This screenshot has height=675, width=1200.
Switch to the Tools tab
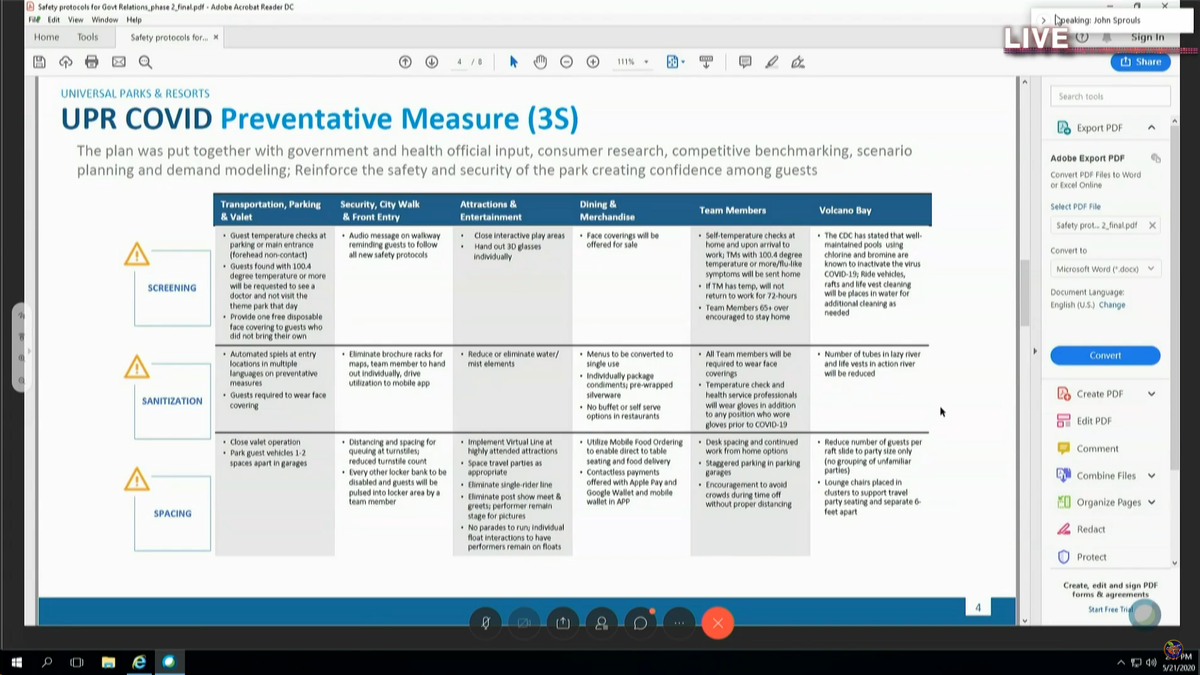[x=88, y=38]
